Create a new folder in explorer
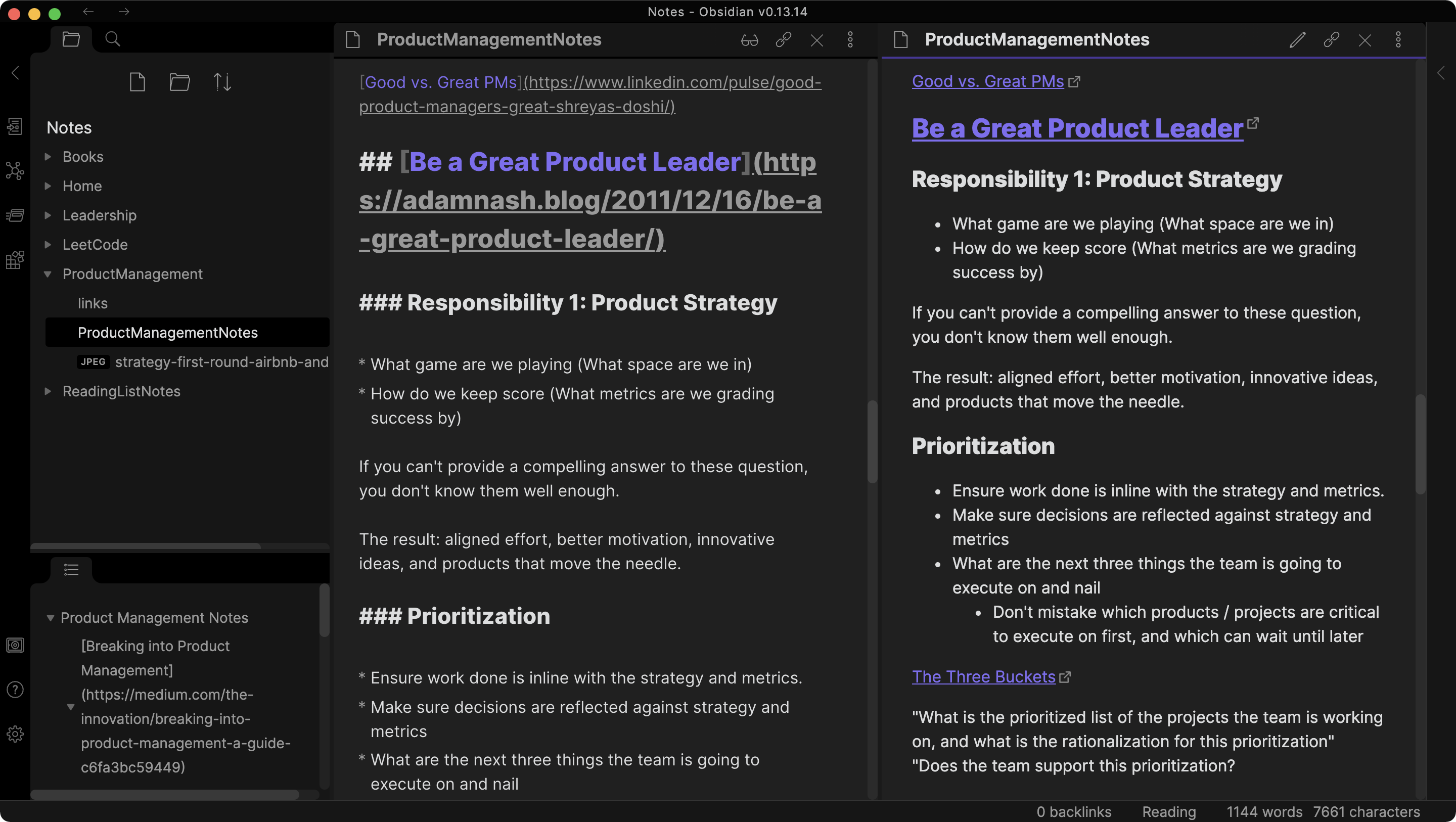Image resolution: width=1456 pixels, height=822 pixels. click(179, 82)
